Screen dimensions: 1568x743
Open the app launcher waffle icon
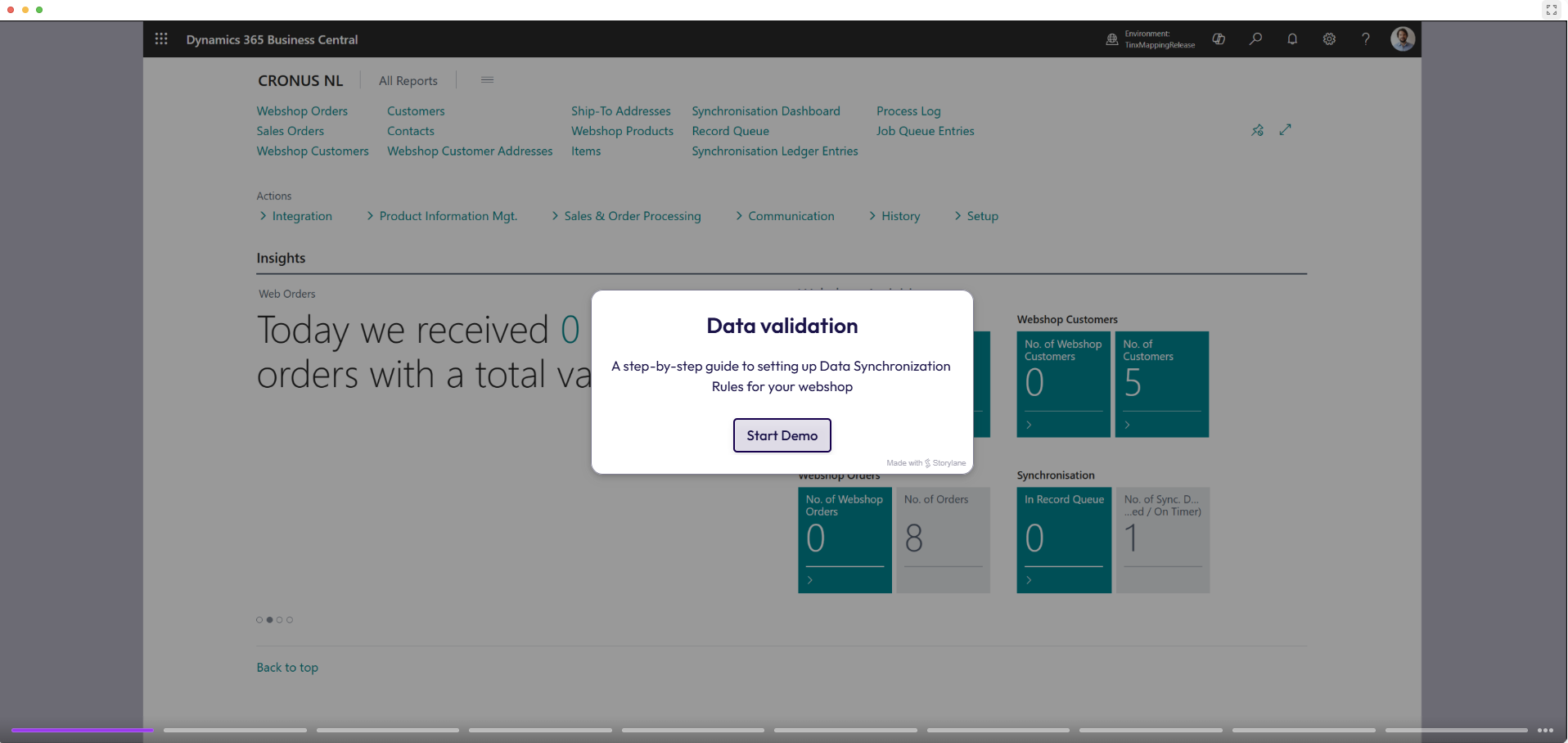(x=161, y=38)
